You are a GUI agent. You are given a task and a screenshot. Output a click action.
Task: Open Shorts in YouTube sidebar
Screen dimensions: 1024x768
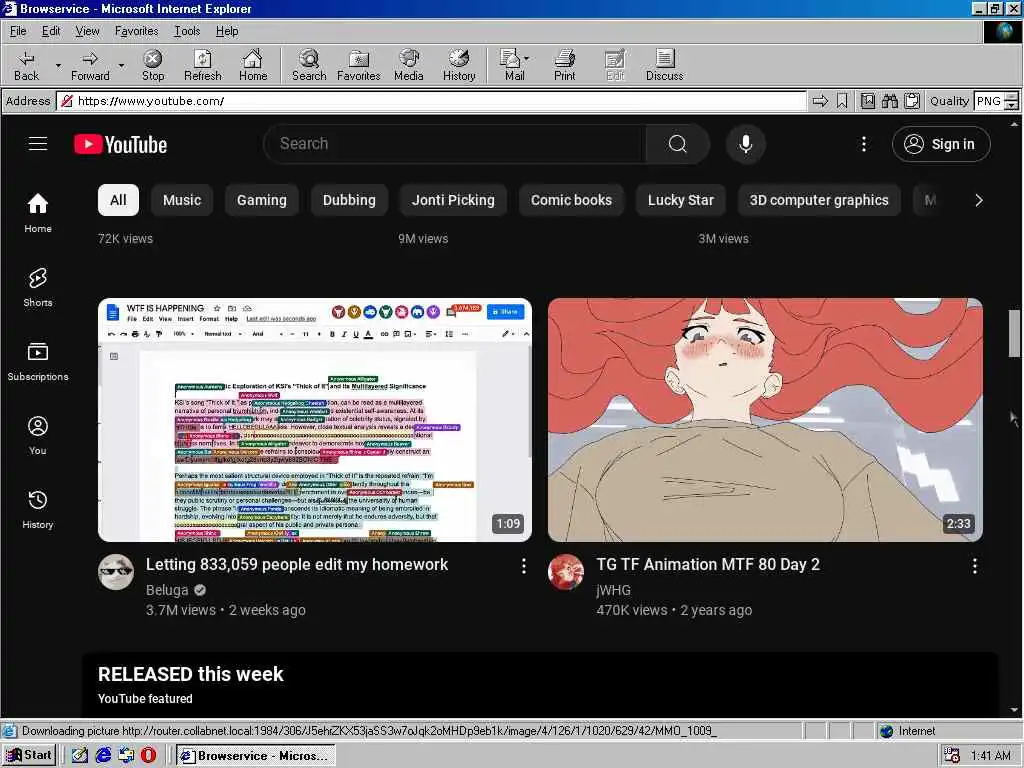pos(38,287)
